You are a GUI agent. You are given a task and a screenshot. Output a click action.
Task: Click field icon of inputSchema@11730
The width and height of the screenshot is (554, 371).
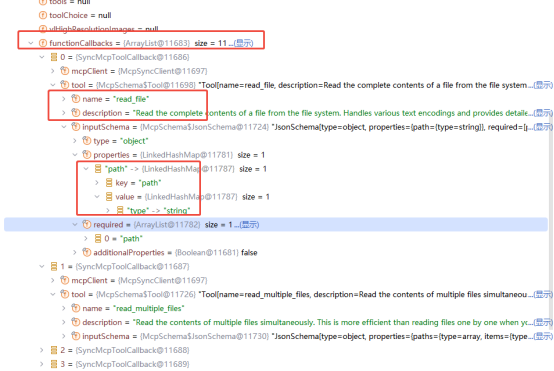tap(76, 336)
